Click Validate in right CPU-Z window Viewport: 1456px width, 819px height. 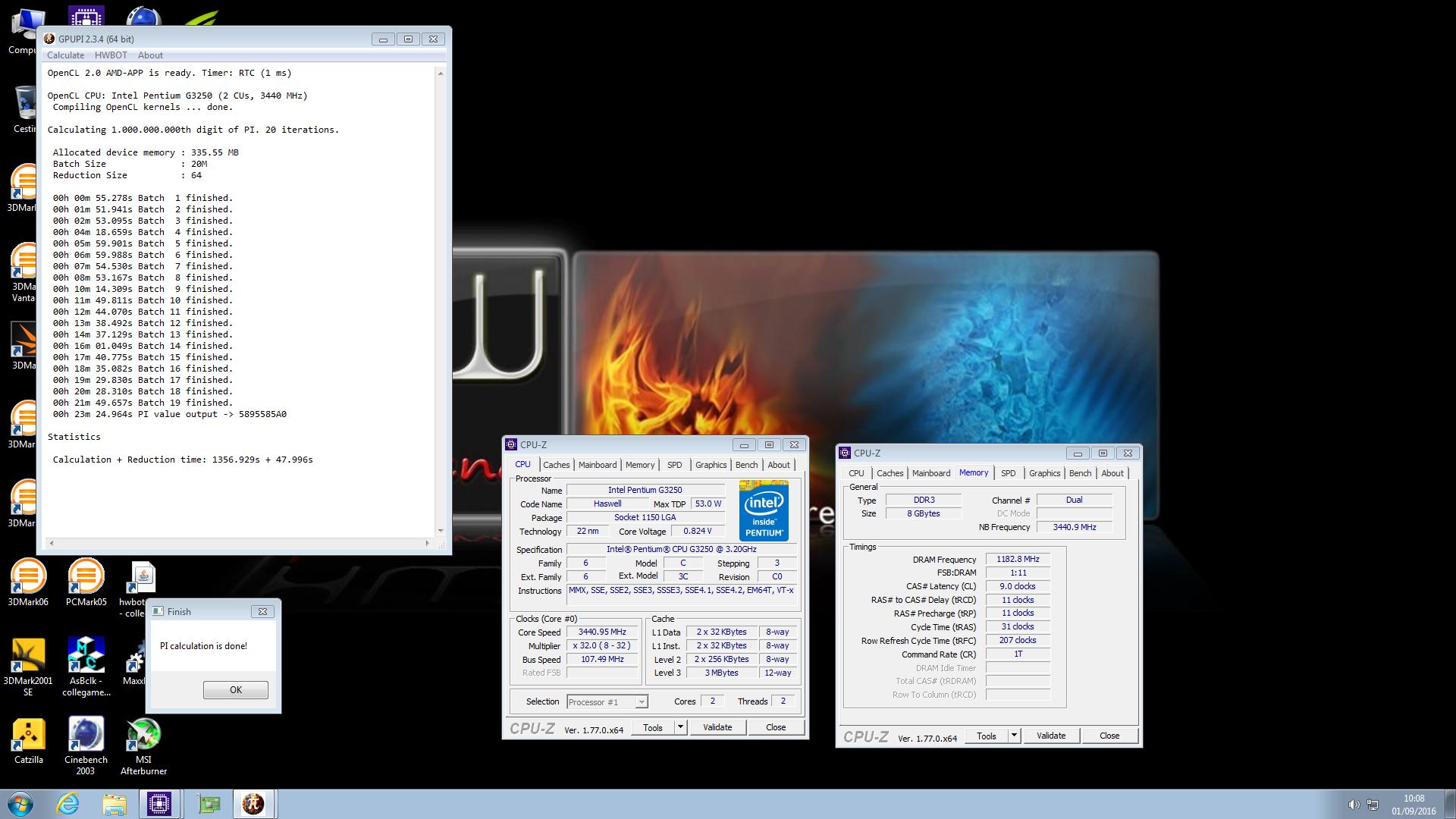1051,736
